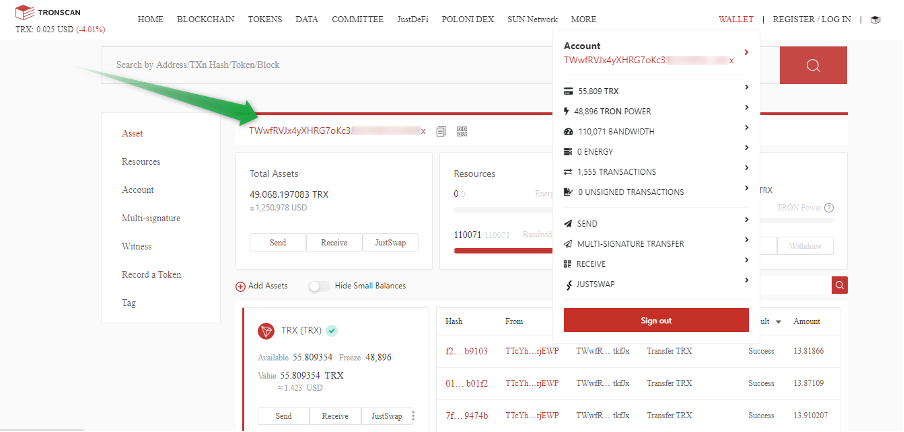Click the QR icon beside RECEIVE in menu
The height and width of the screenshot is (432, 904).
pos(568,264)
